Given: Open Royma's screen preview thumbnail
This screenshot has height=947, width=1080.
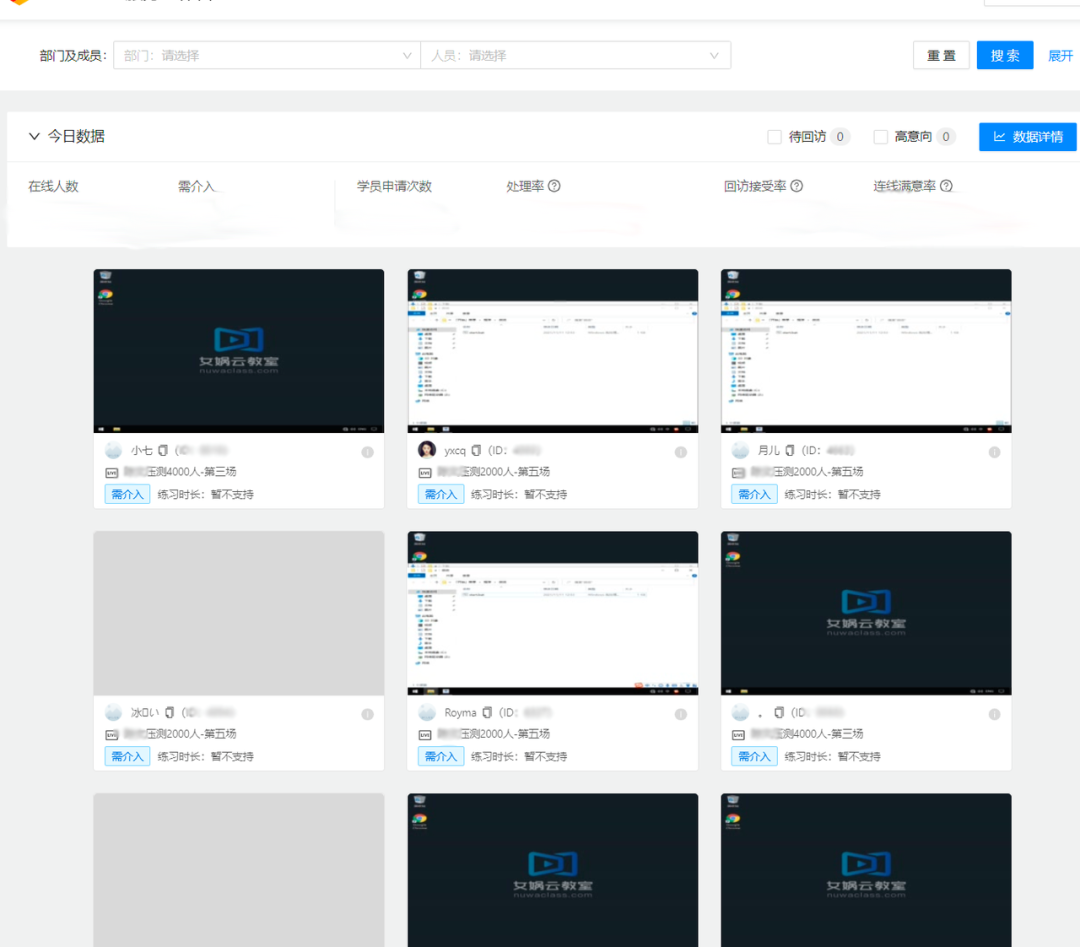Looking at the screenshot, I should pos(552,613).
